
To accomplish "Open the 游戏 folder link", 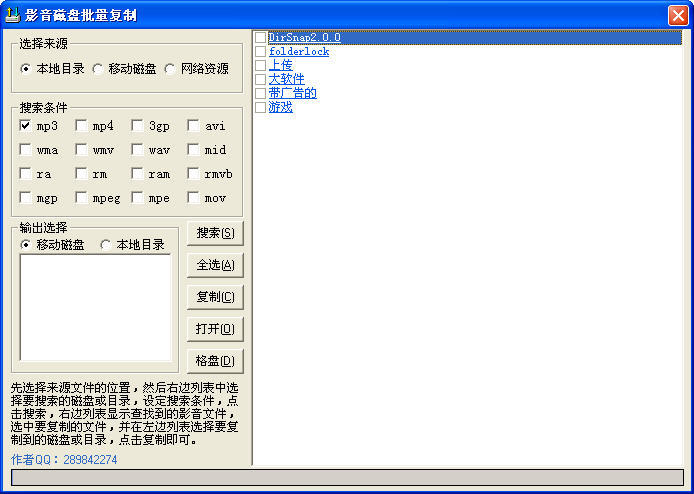I will [x=281, y=108].
